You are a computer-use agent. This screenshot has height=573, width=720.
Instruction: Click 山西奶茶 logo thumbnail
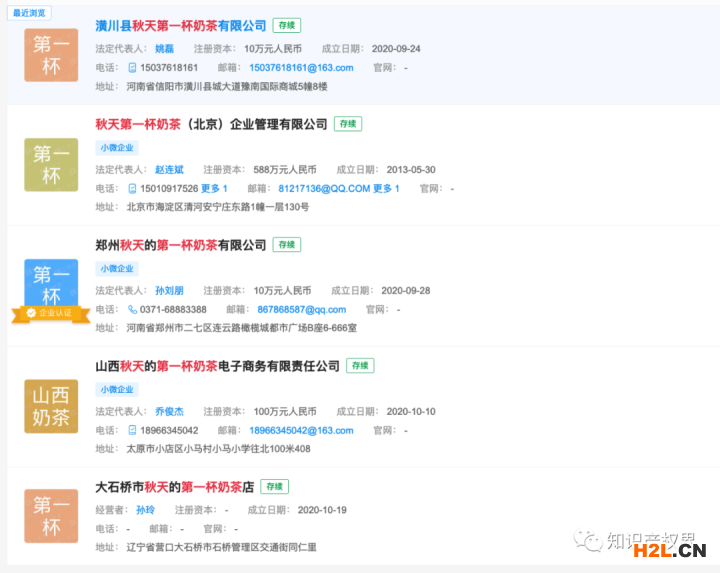click(x=51, y=406)
